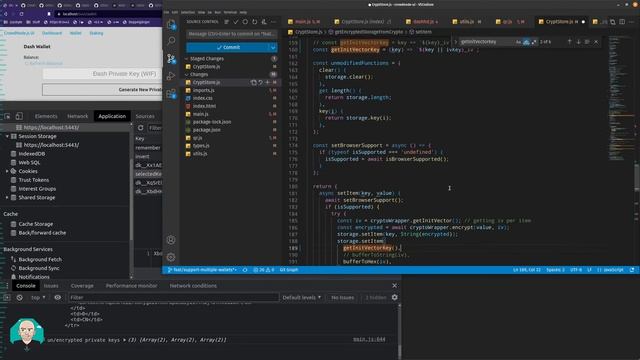Click the git branch name in status bar

pyautogui.click(x=202, y=270)
